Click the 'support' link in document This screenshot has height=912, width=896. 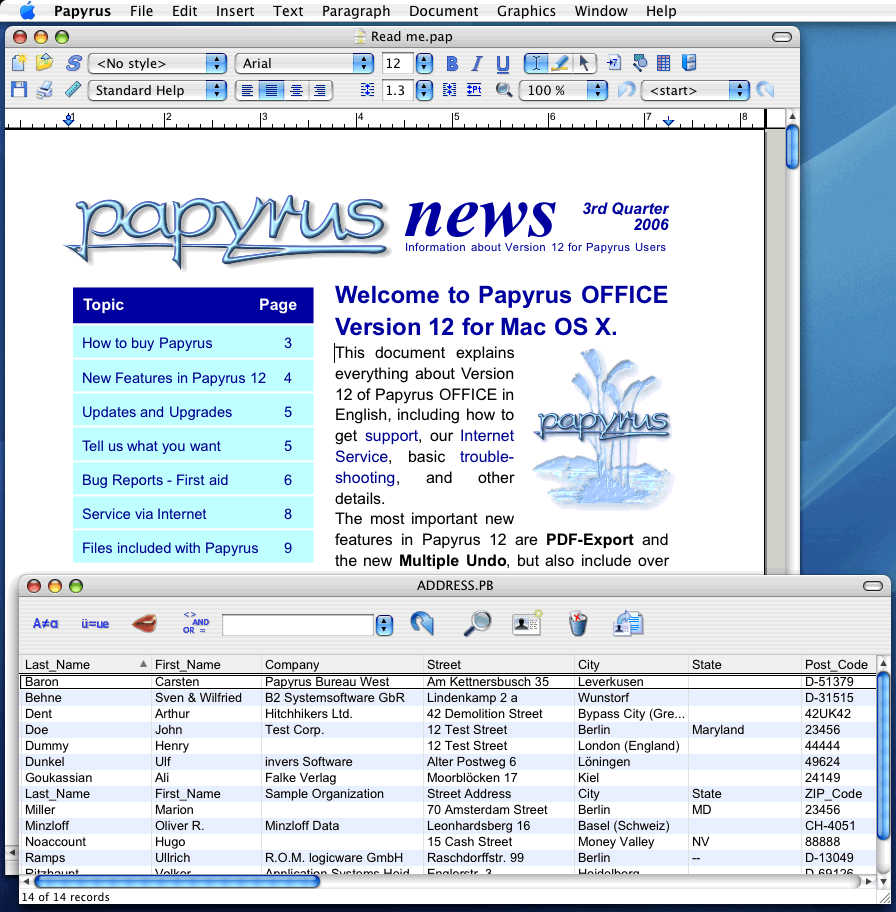[x=391, y=436]
